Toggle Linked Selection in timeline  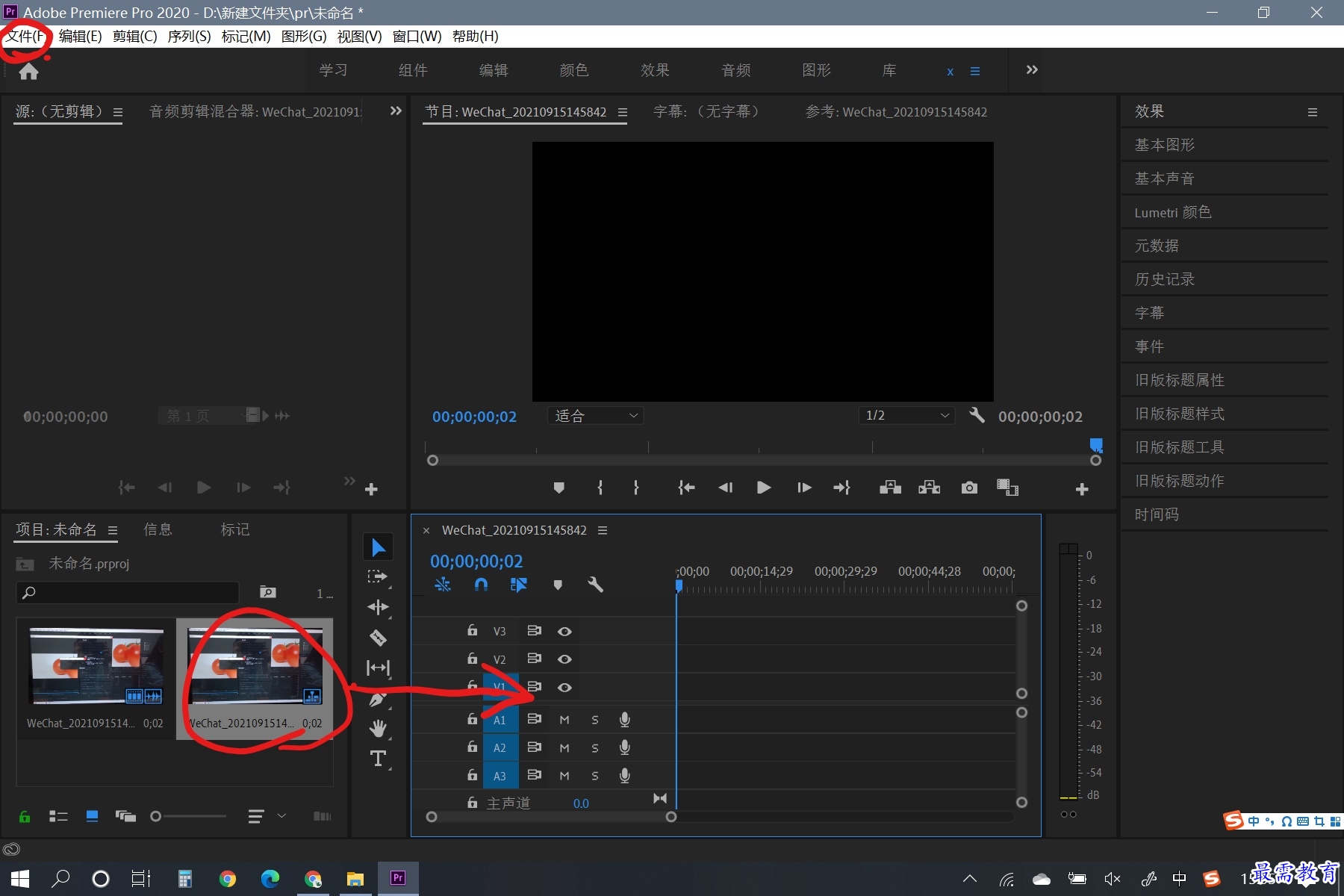point(519,585)
